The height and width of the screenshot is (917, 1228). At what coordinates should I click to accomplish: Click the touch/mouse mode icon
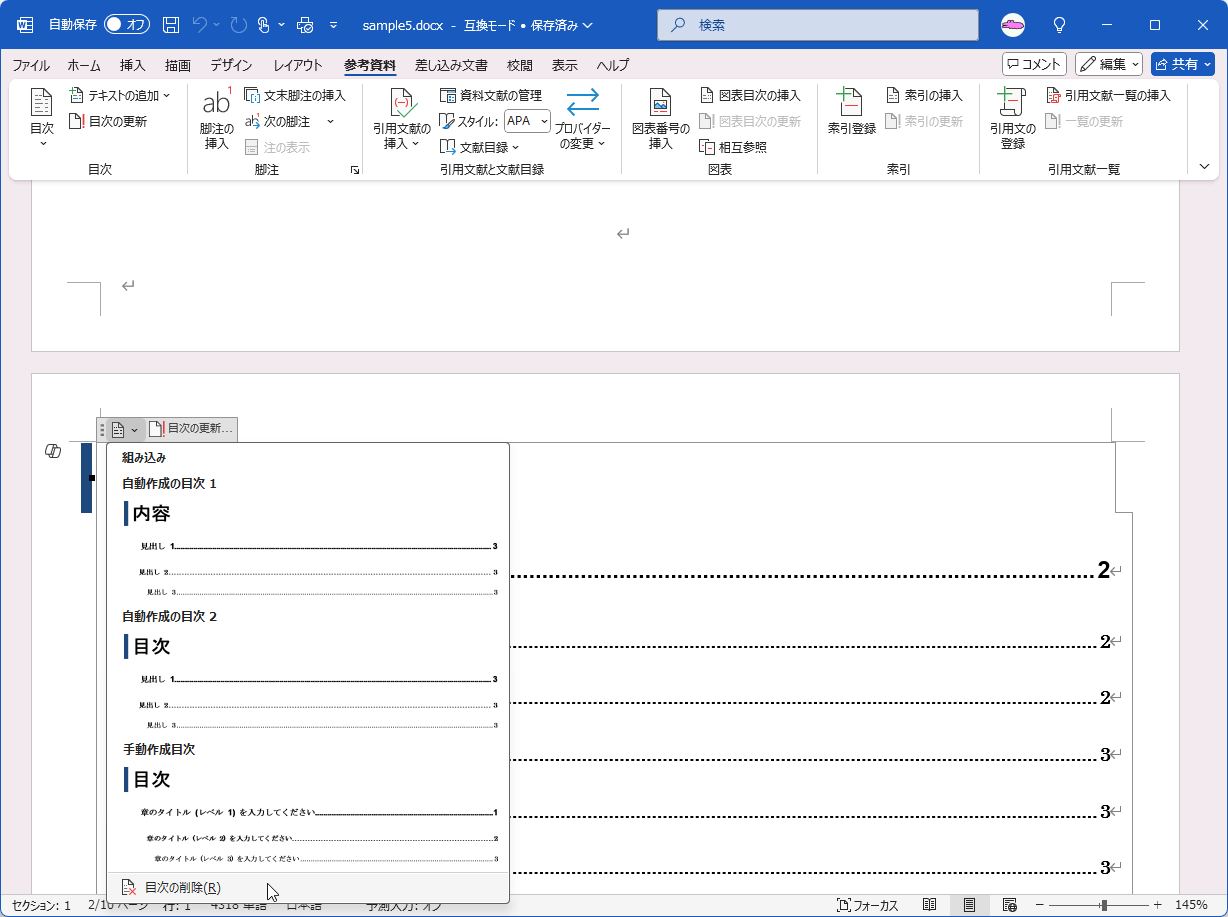click(x=264, y=24)
